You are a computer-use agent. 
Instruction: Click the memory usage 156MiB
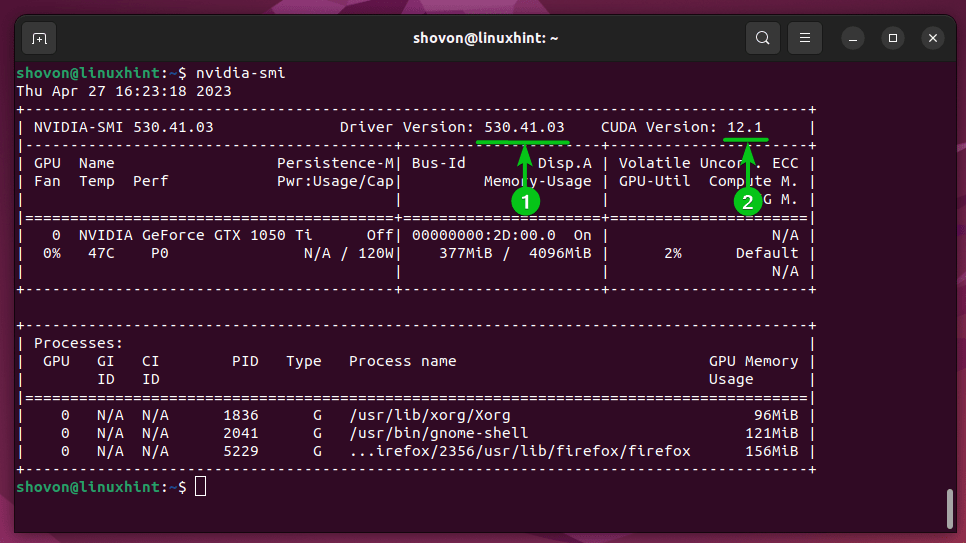click(772, 451)
